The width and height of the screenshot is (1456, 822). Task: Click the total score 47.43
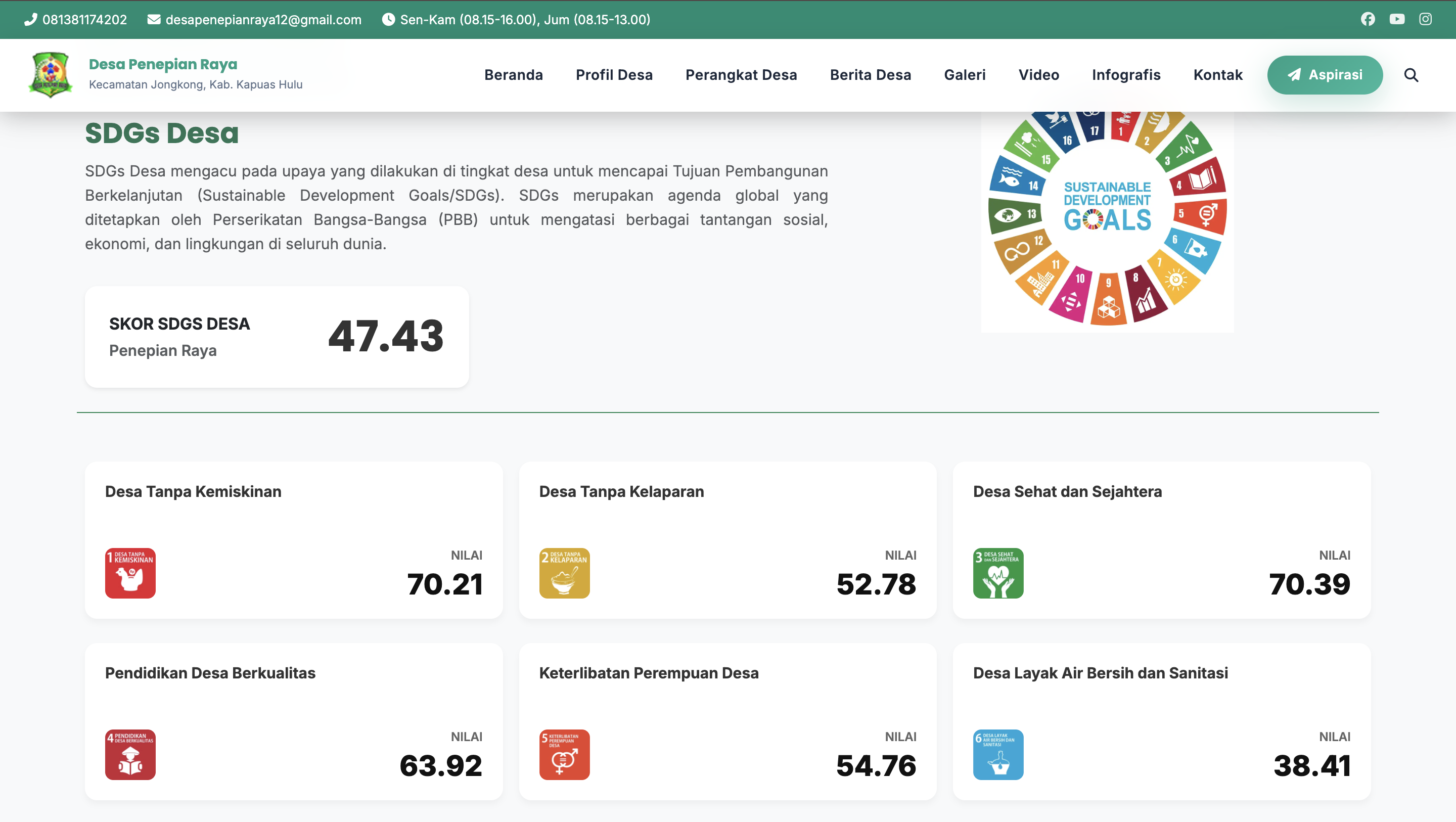(x=385, y=336)
